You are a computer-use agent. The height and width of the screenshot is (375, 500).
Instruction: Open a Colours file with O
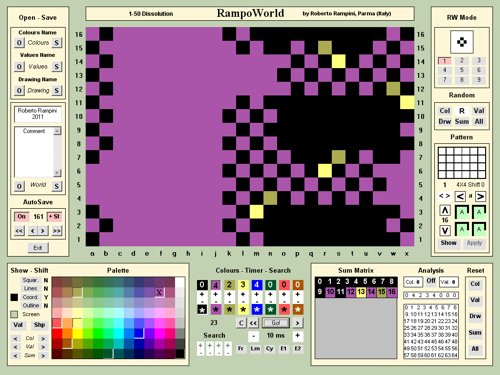point(19,43)
